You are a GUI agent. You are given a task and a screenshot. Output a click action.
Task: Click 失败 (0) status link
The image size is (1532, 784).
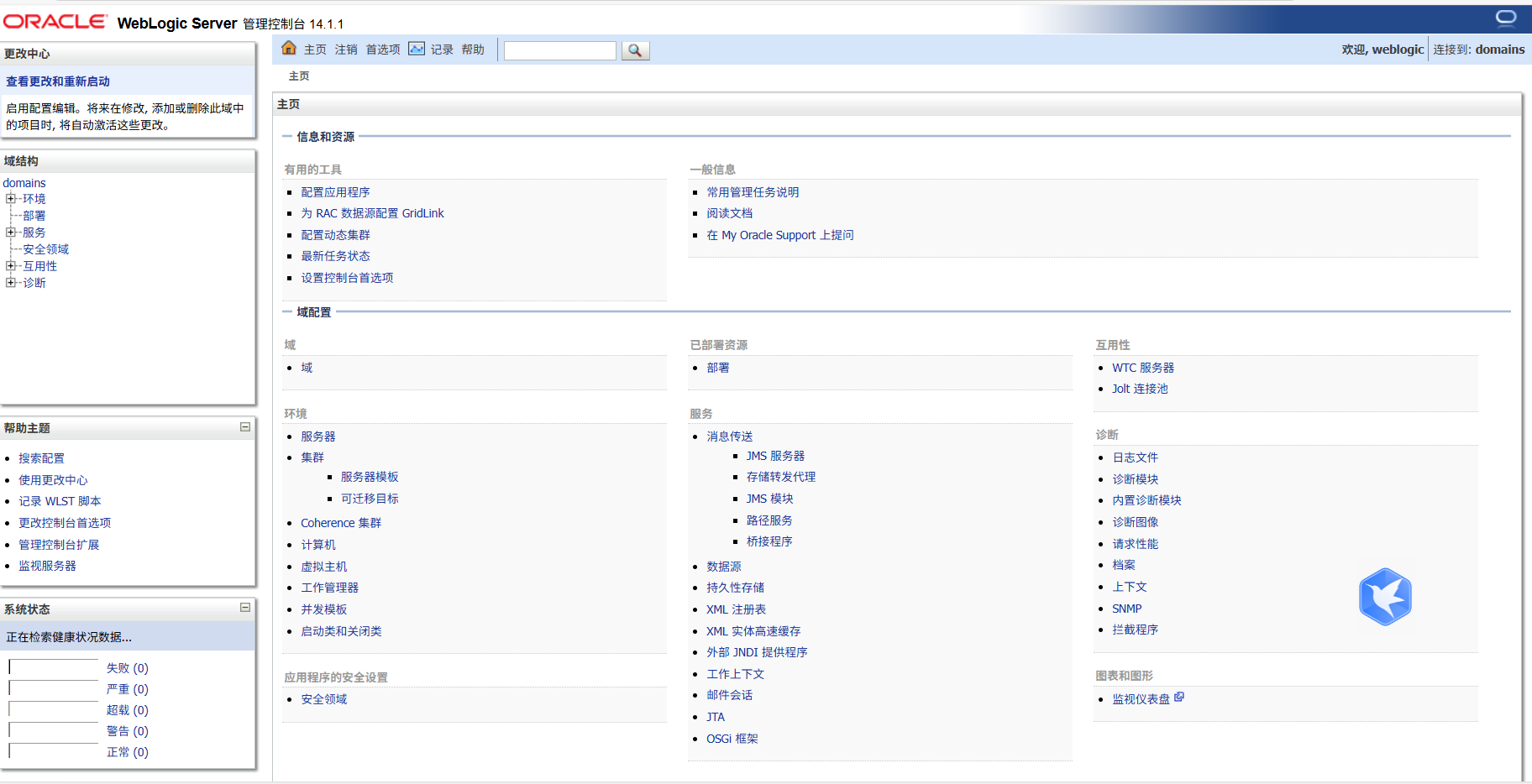(128, 668)
